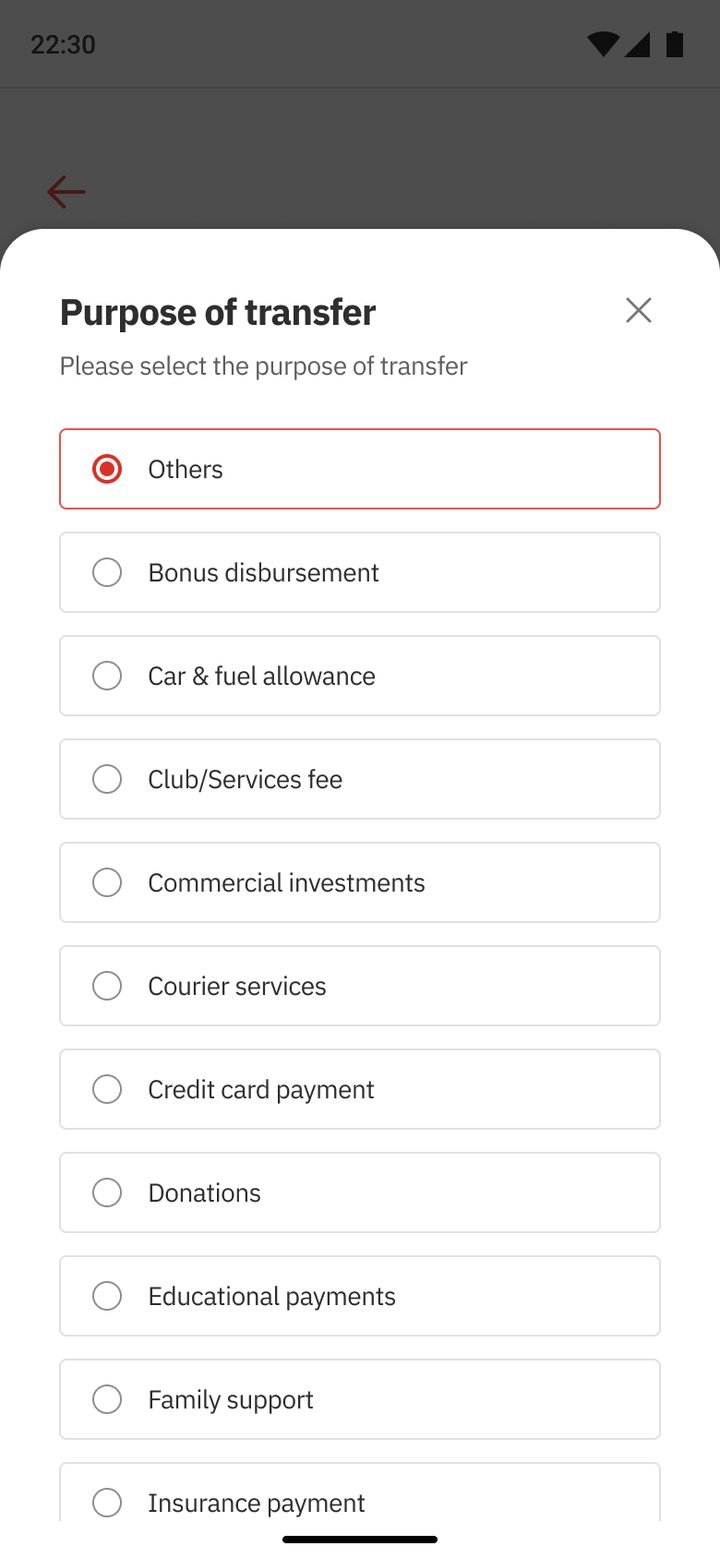Tap the Educational payments text label

(272, 1296)
